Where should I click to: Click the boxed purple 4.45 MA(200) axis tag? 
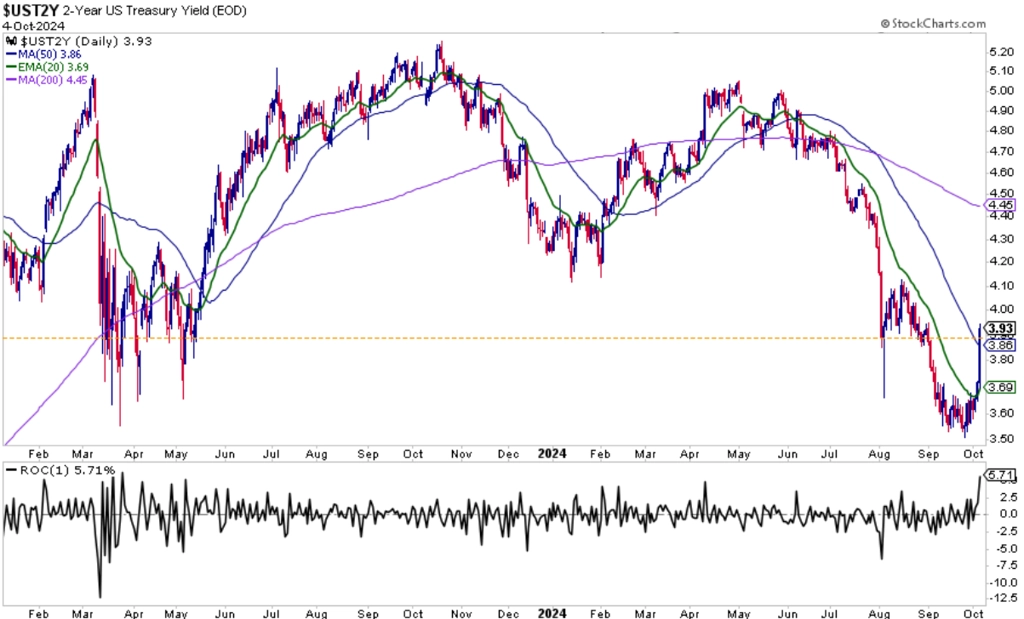[1001, 205]
